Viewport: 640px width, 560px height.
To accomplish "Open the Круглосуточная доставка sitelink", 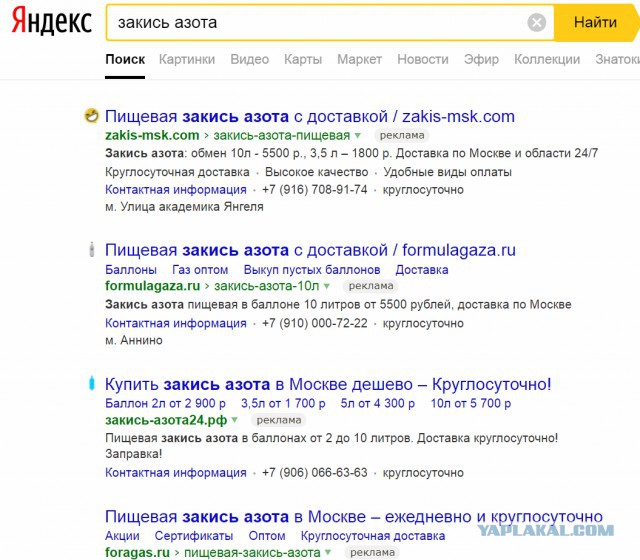I will [x=373, y=536].
